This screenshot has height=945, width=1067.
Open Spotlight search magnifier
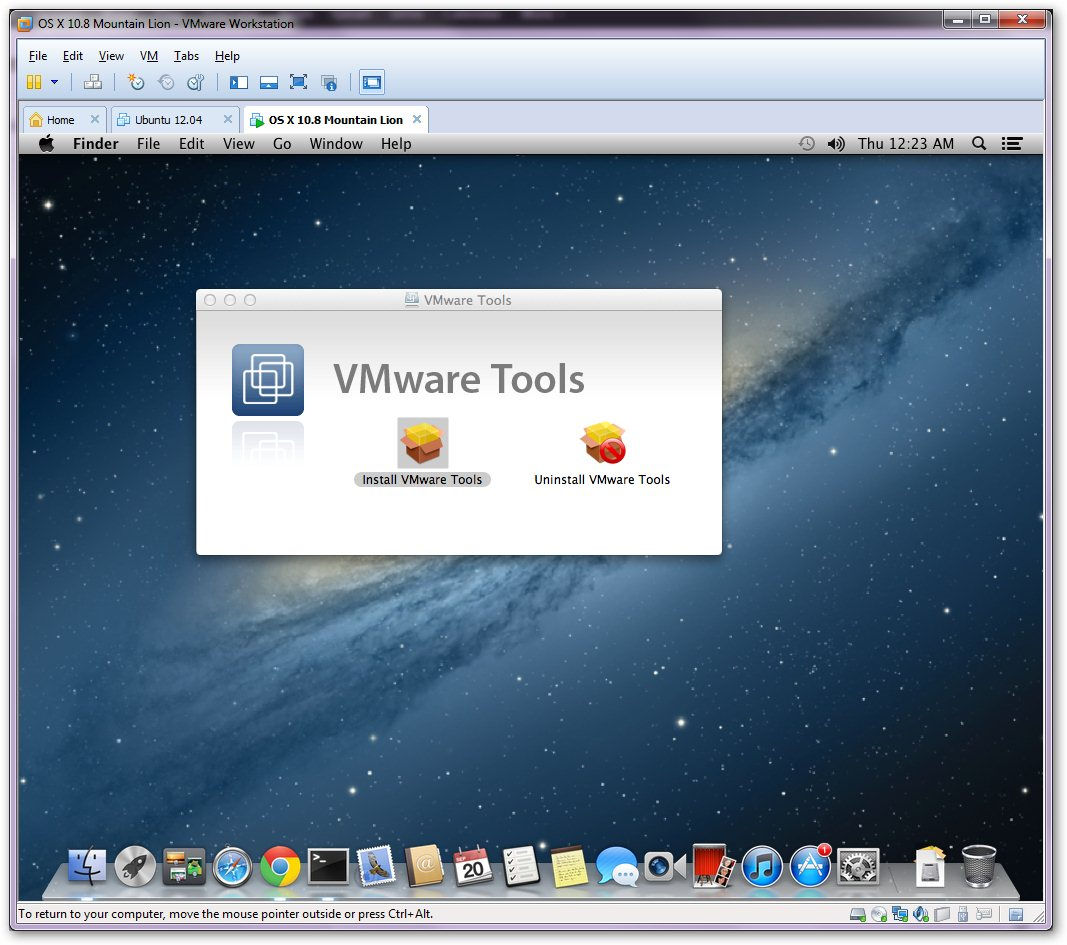point(979,144)
